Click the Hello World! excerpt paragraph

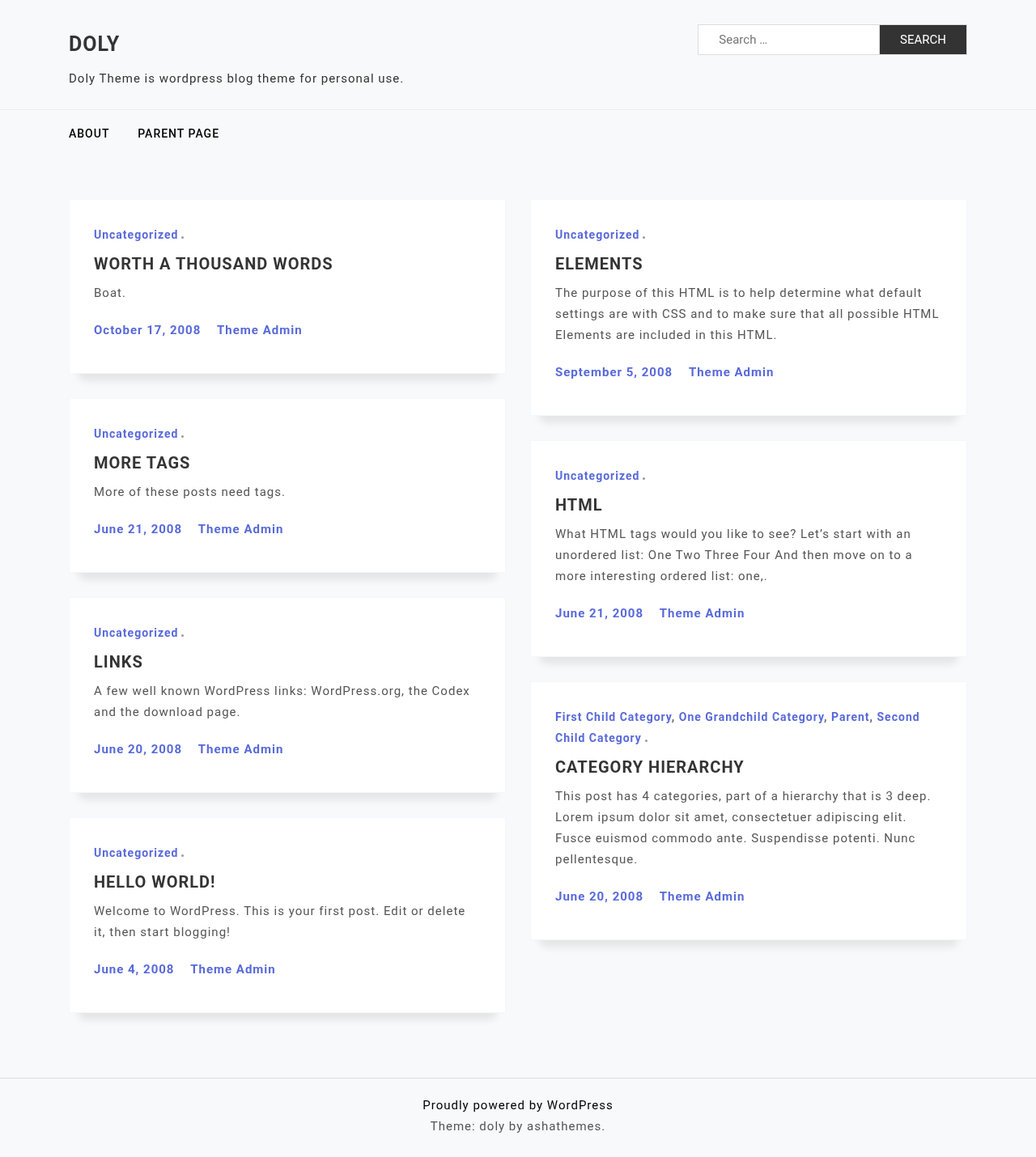(279, 922)
